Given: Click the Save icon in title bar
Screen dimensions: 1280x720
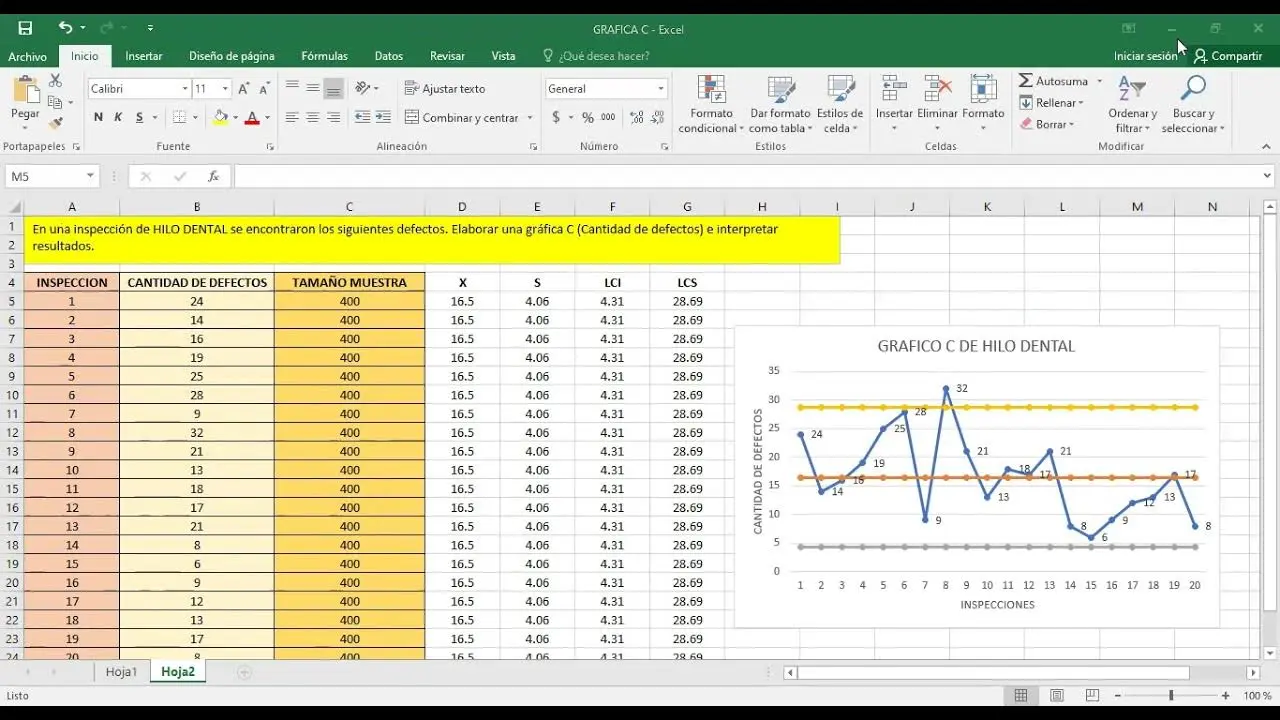Looking at the screenshot, I should 25,28.
